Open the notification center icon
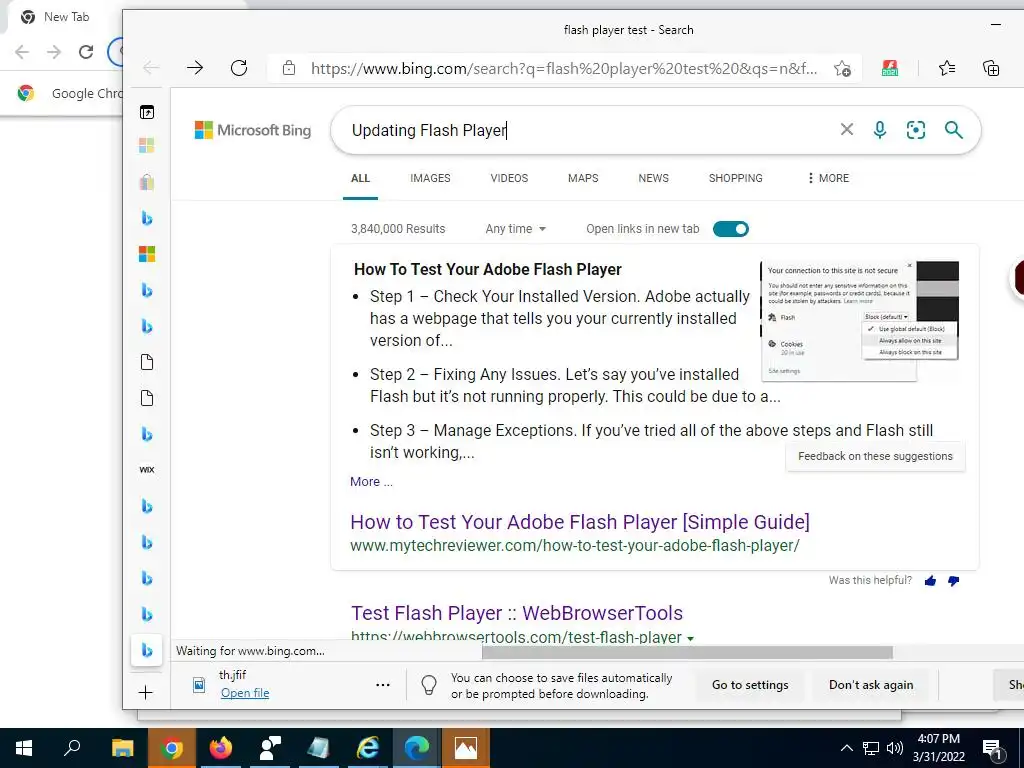Image resolution: width=1024 pixels, height=768 pixels. pyautogui.click(x=991, y=748)
